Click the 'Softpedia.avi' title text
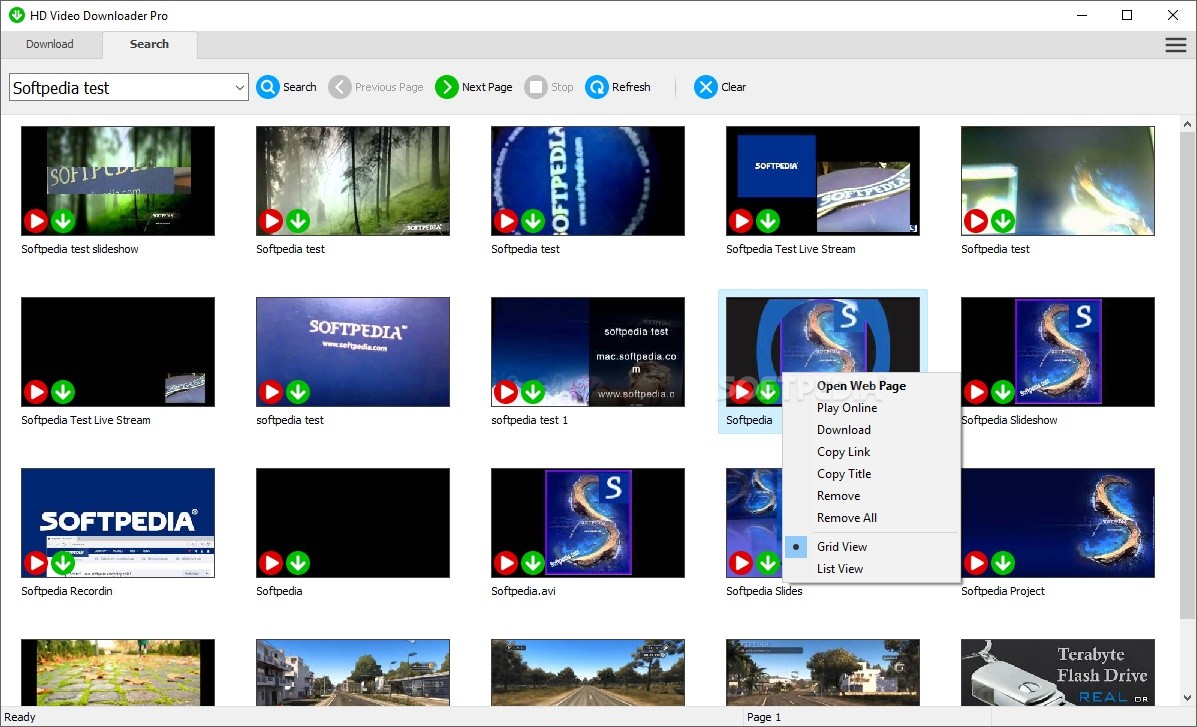The image size is (1197, 727). point(523,591)
